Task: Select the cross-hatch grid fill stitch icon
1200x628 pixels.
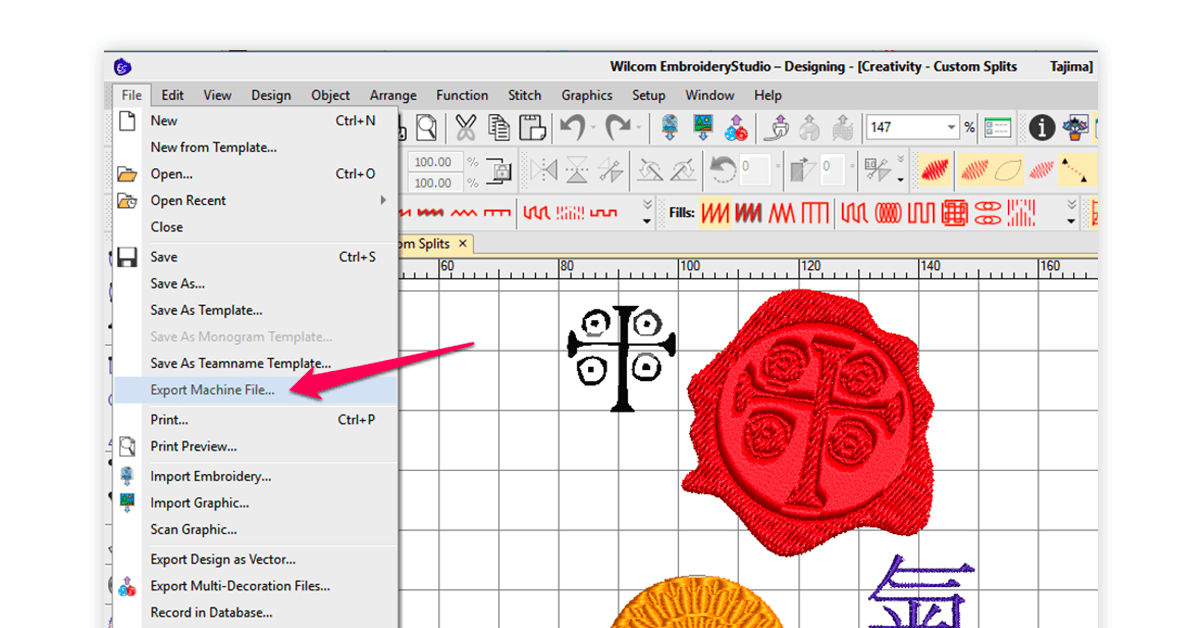Action: click(955, 213)
